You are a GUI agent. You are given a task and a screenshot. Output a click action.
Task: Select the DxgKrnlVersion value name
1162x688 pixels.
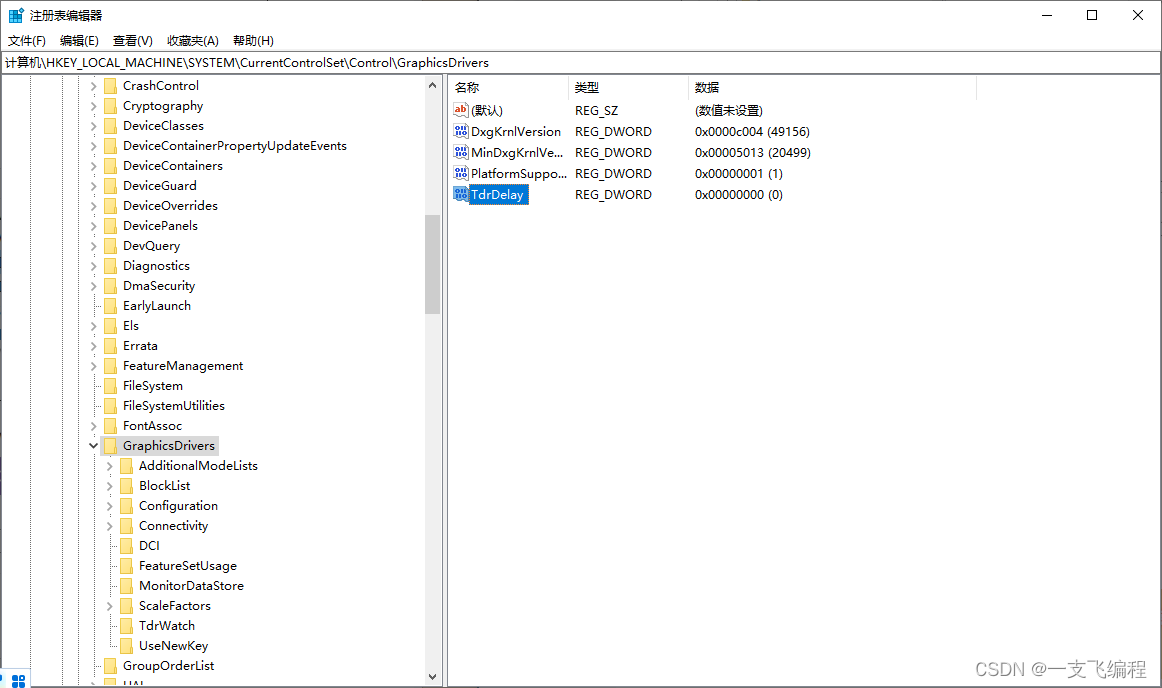pos(516,131)
